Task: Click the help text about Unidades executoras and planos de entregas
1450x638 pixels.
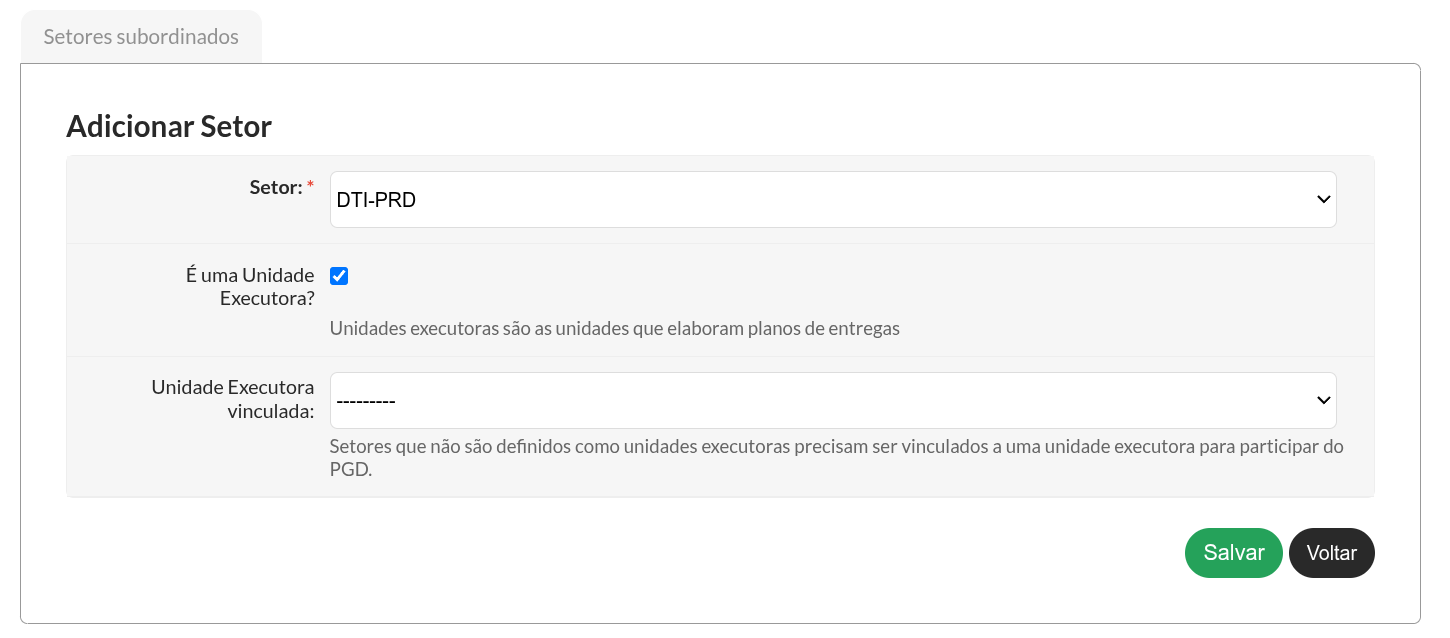Action: pos(615,328)
